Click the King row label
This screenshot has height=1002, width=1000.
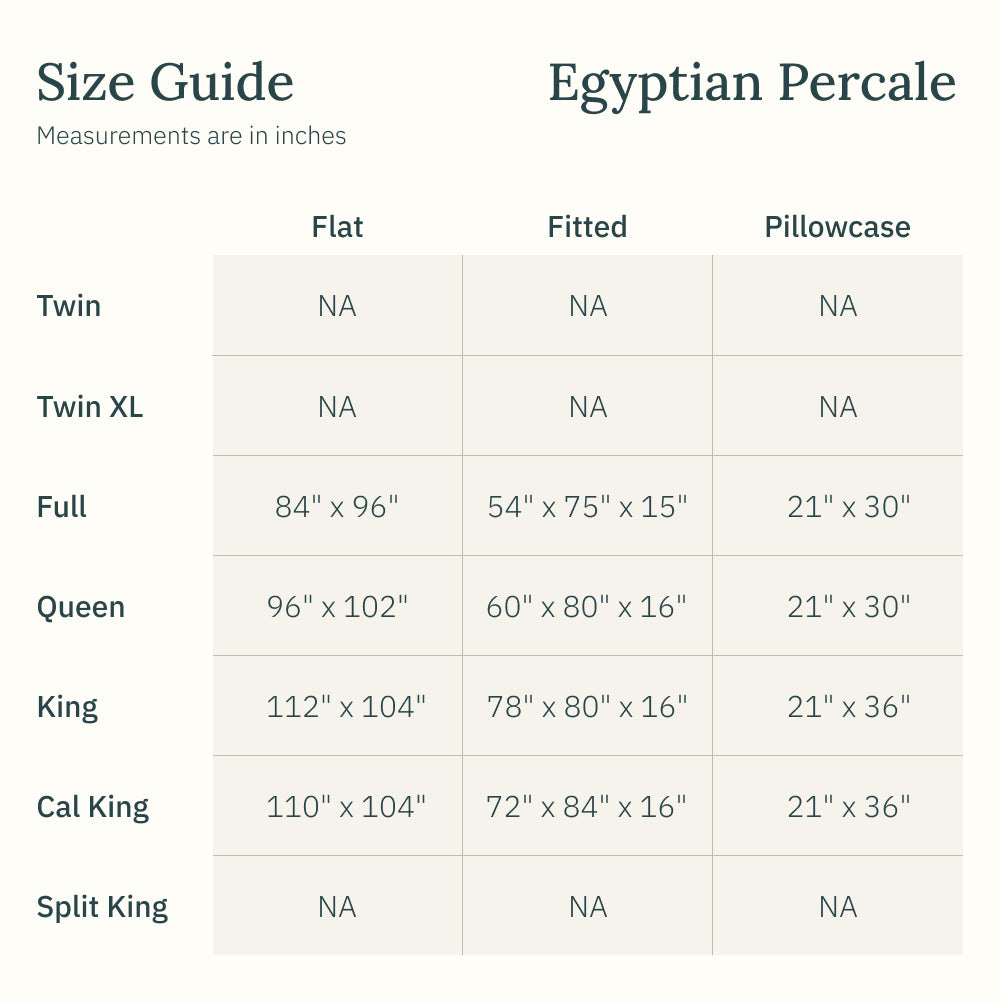[x=67, y=707]
